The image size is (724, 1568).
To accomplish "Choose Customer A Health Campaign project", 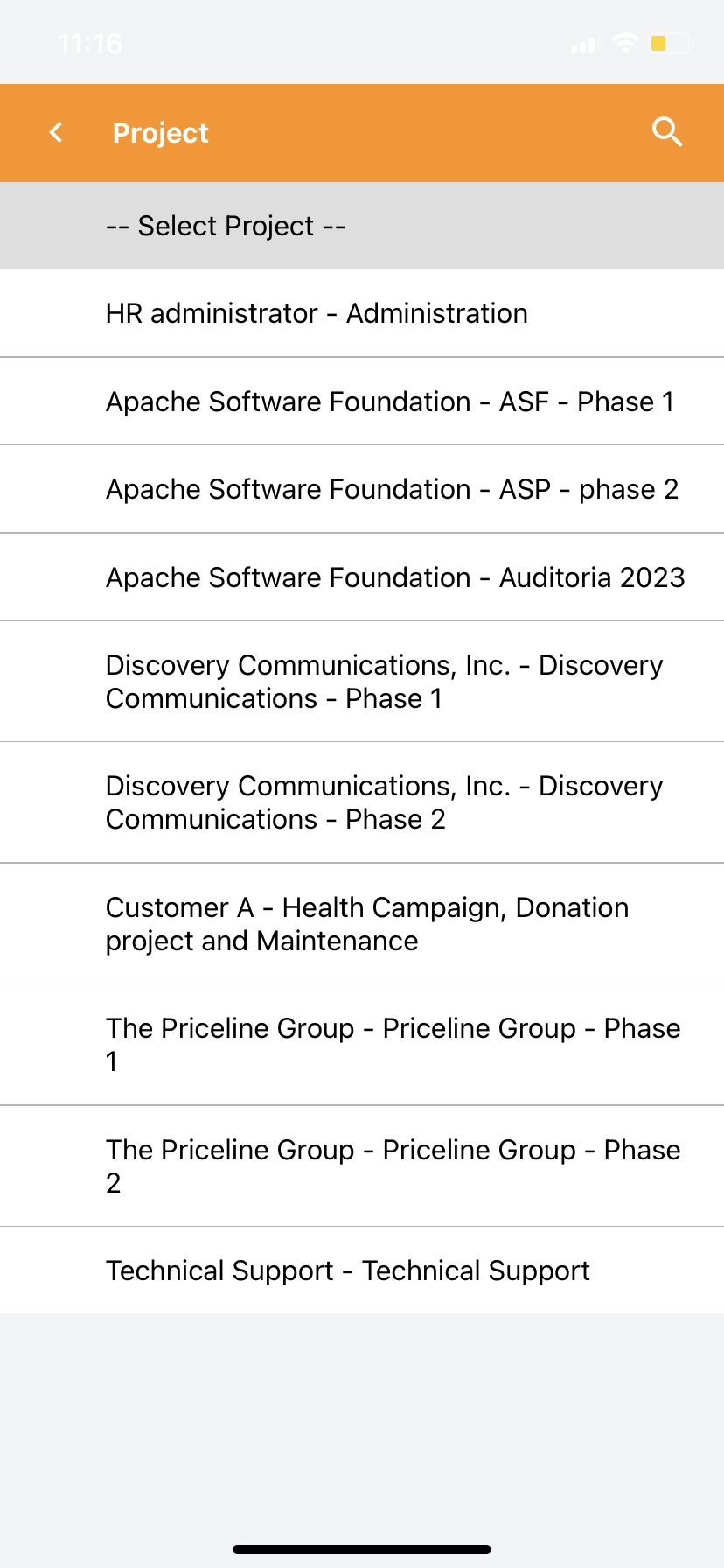I will pyautogui.click(x=367, y=924).
